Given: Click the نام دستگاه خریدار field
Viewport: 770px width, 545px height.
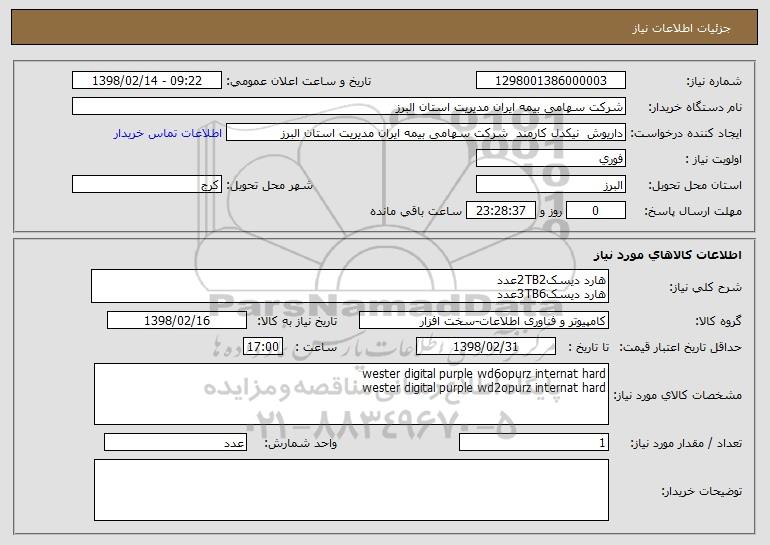Looking at the screenshot, I should click(x=349, y=106).
